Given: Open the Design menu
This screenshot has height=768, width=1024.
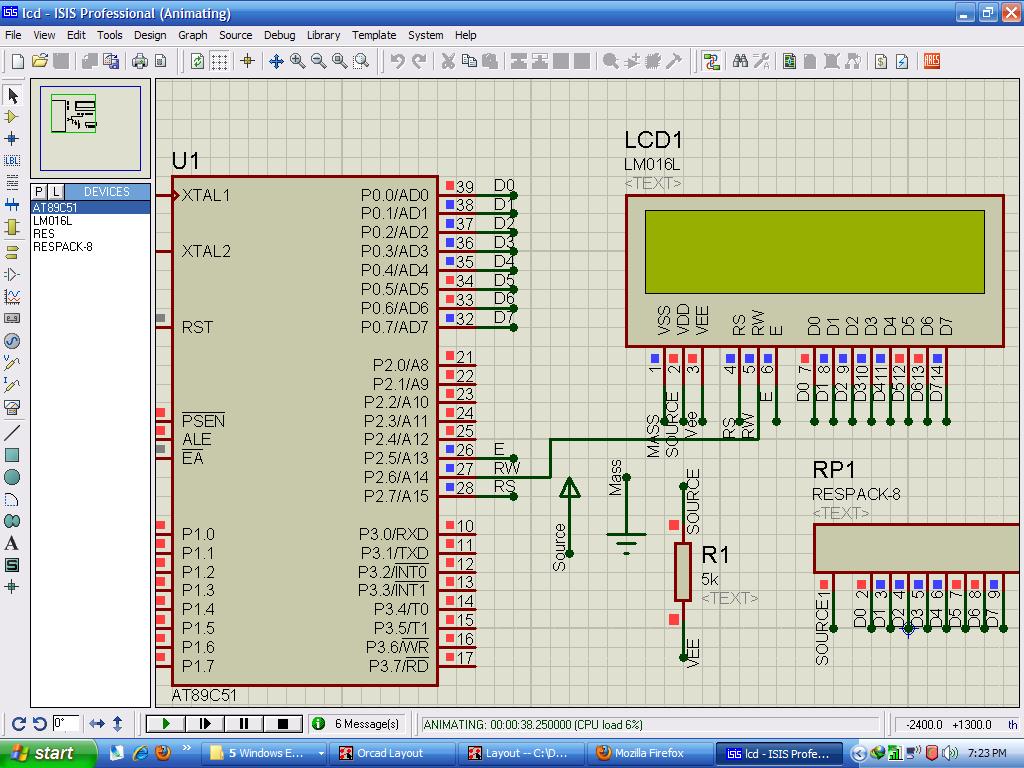Looking at the screenshot, I should (150, 35).
